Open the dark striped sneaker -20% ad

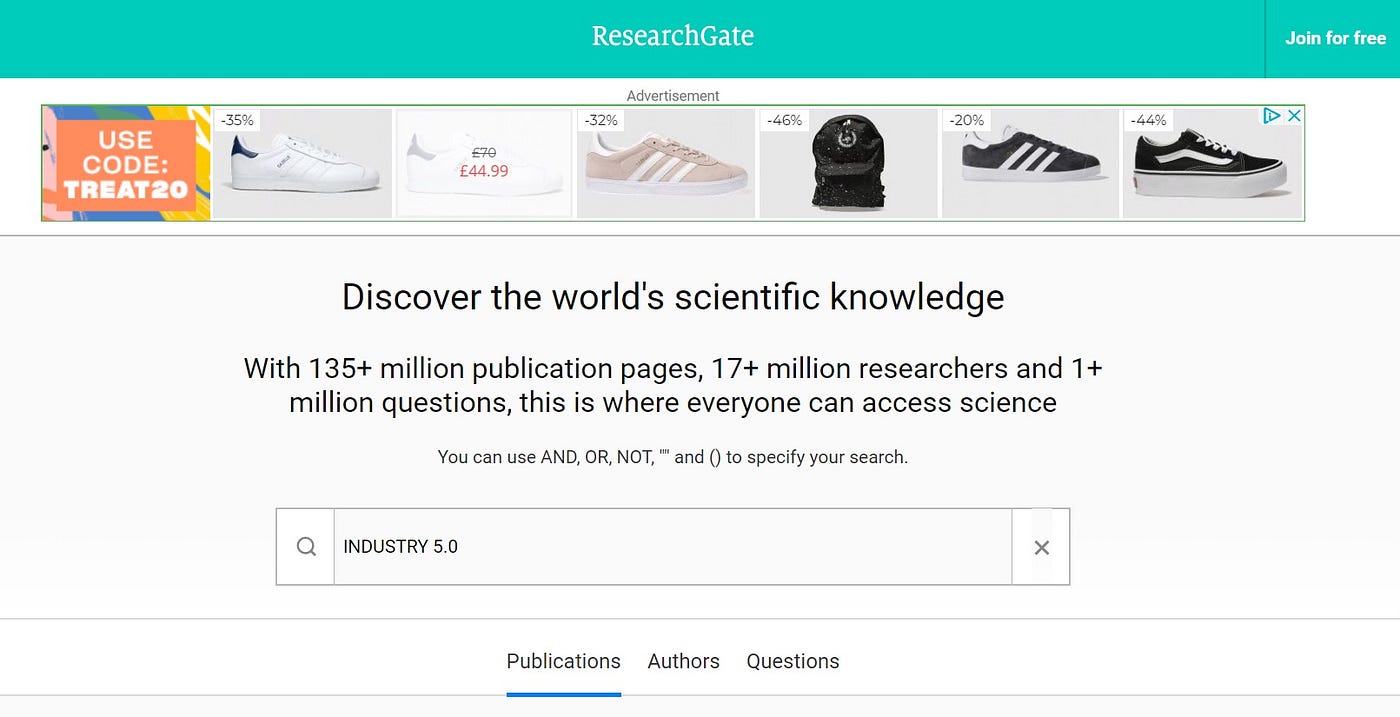coord(1030,163)
